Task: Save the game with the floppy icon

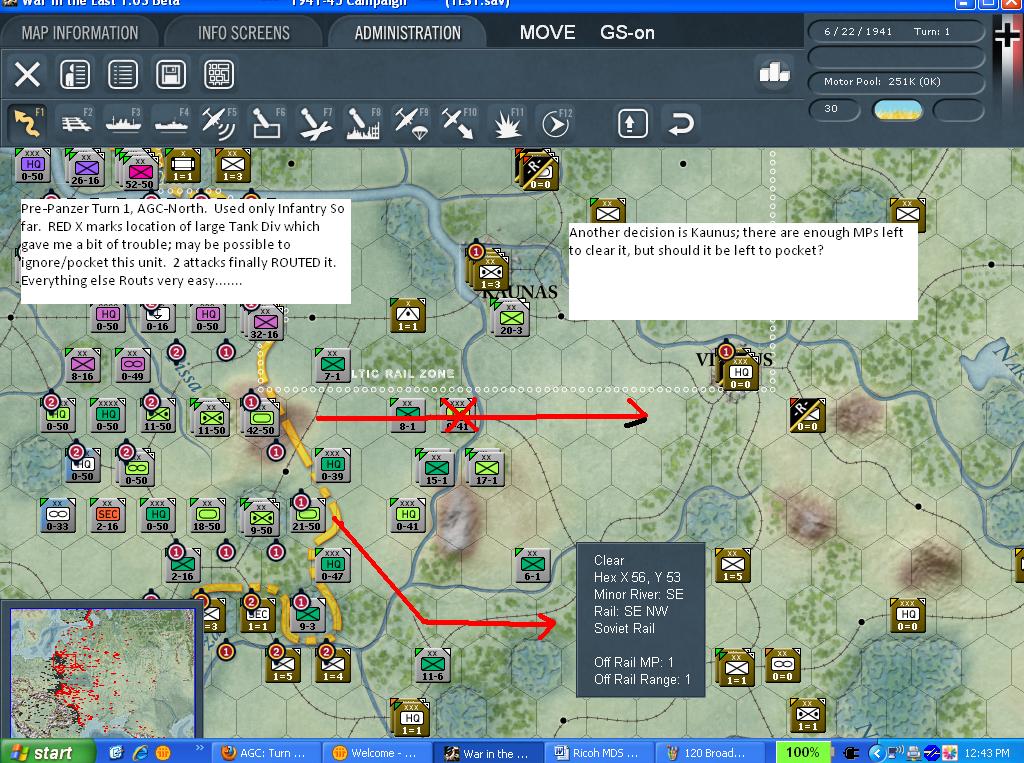Action: [170, 74]
